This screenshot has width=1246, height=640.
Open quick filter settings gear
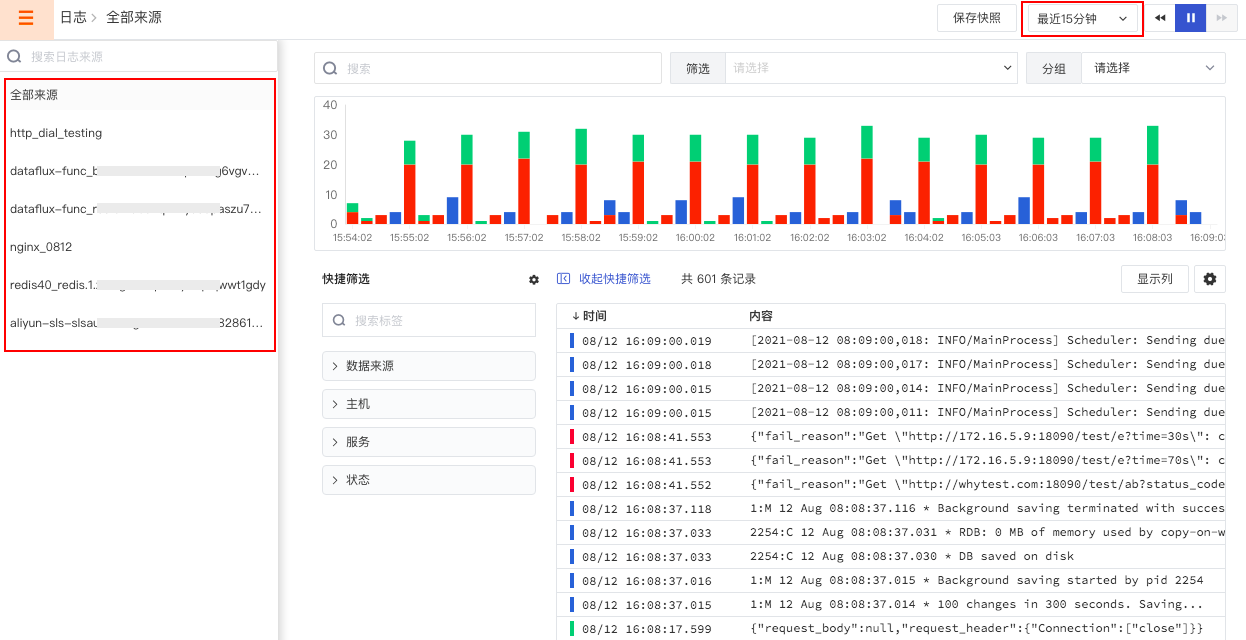(x=534, y=280)
